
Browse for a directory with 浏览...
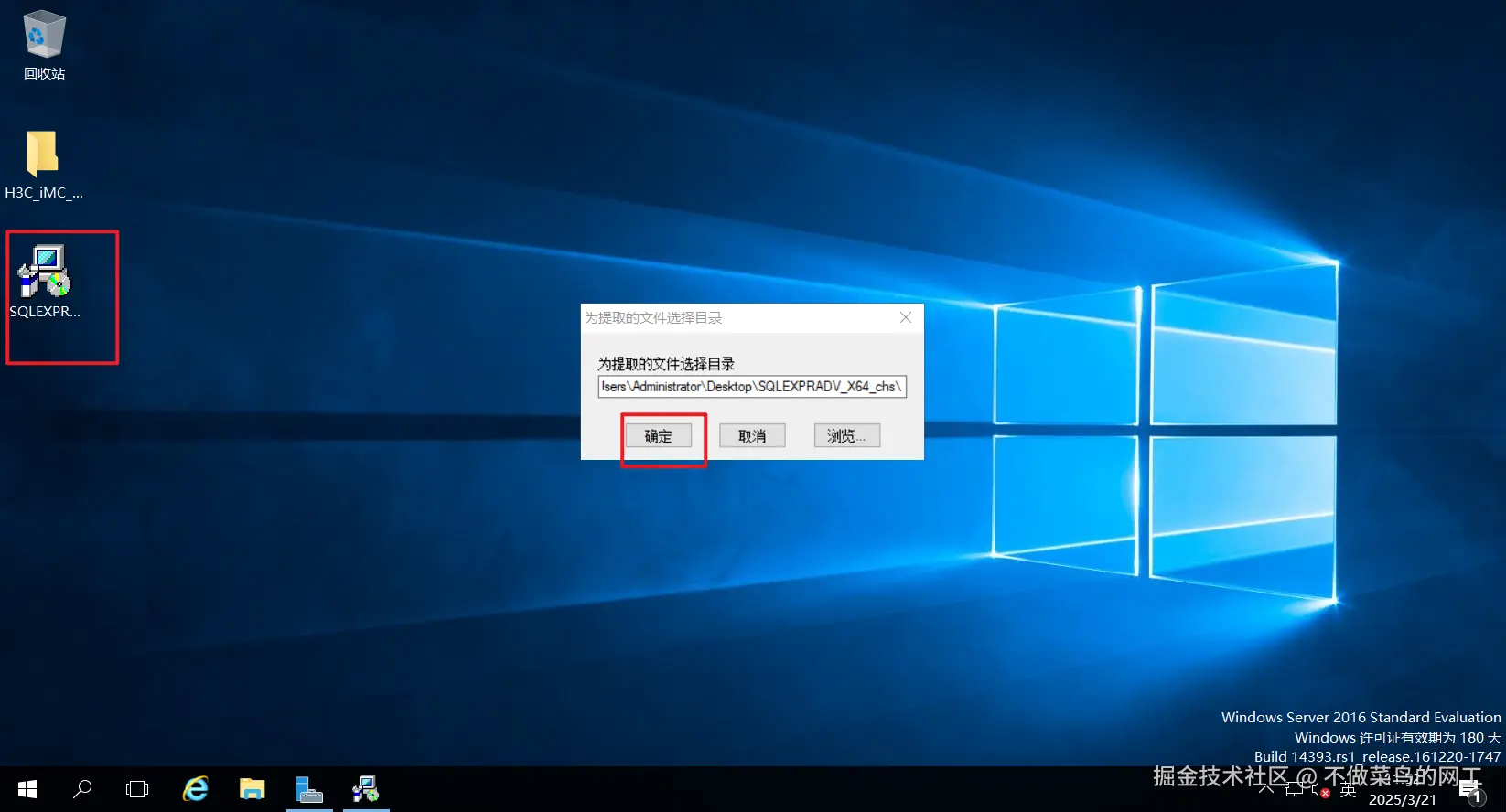(x=846, y=436)
